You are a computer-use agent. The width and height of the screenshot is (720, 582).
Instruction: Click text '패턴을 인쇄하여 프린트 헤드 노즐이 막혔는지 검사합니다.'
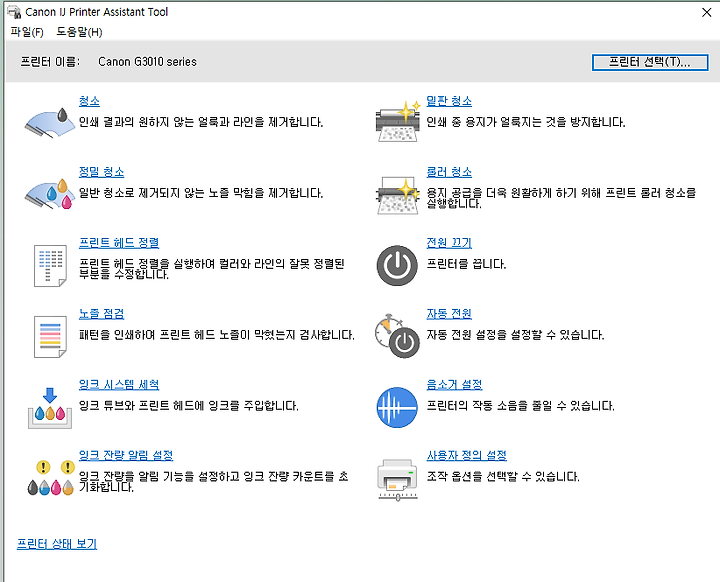[217, 335]
